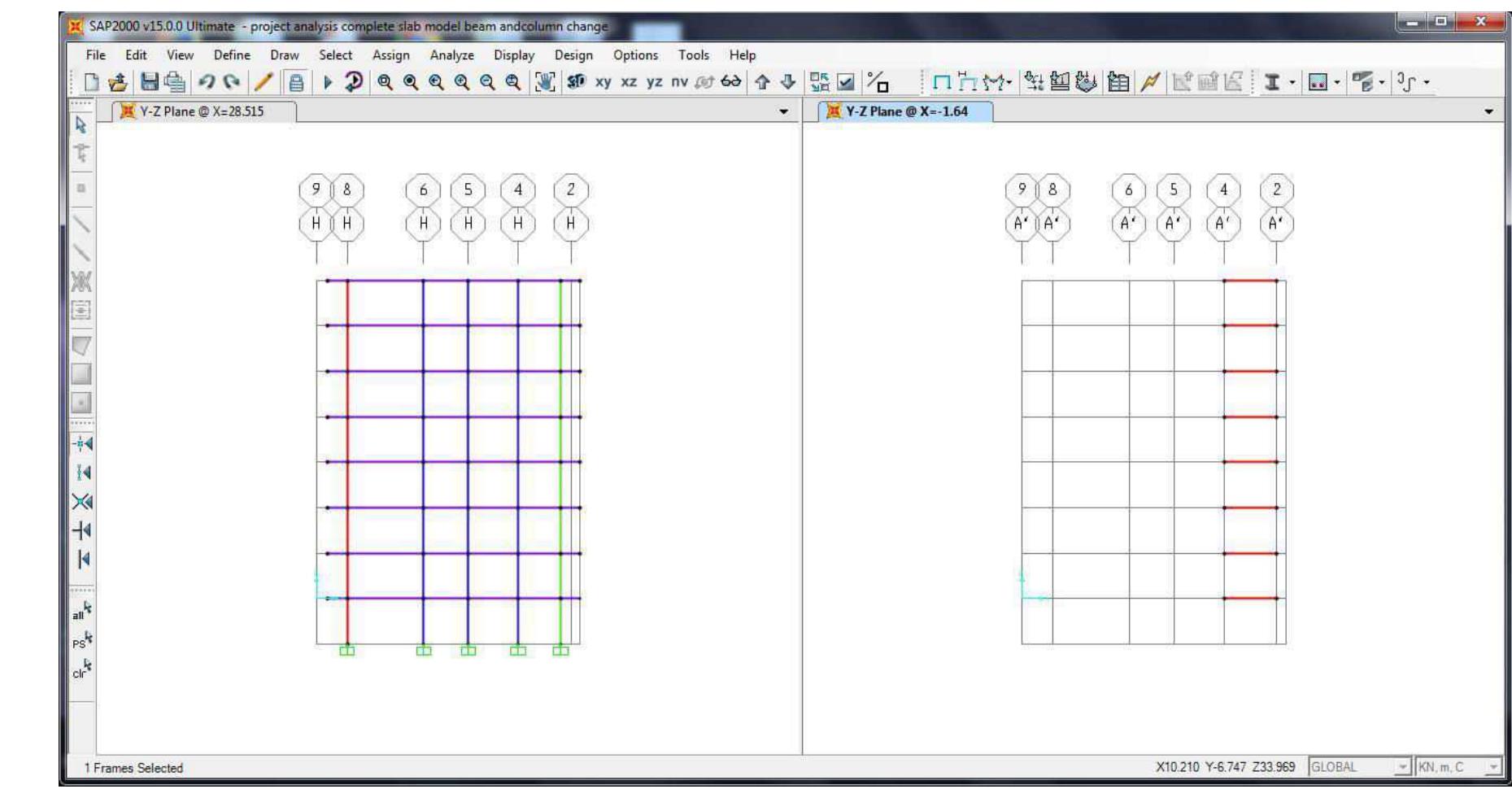The width and height of the screenshot is (1512, 789).
Task: Click the Save model icon
Action: pyautogui.click(x=150, y=81)
